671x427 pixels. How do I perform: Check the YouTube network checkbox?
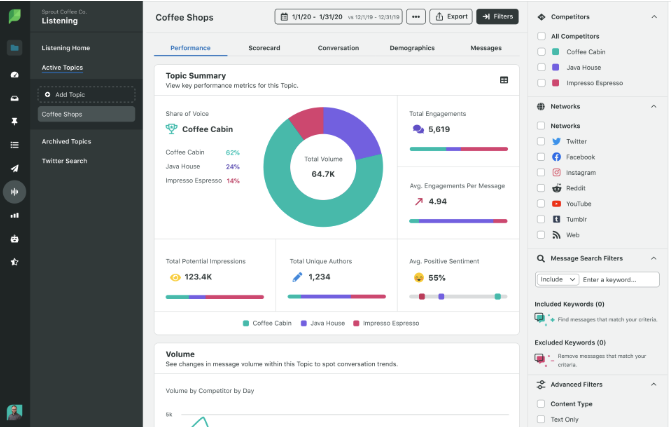(x=541, y=204)
